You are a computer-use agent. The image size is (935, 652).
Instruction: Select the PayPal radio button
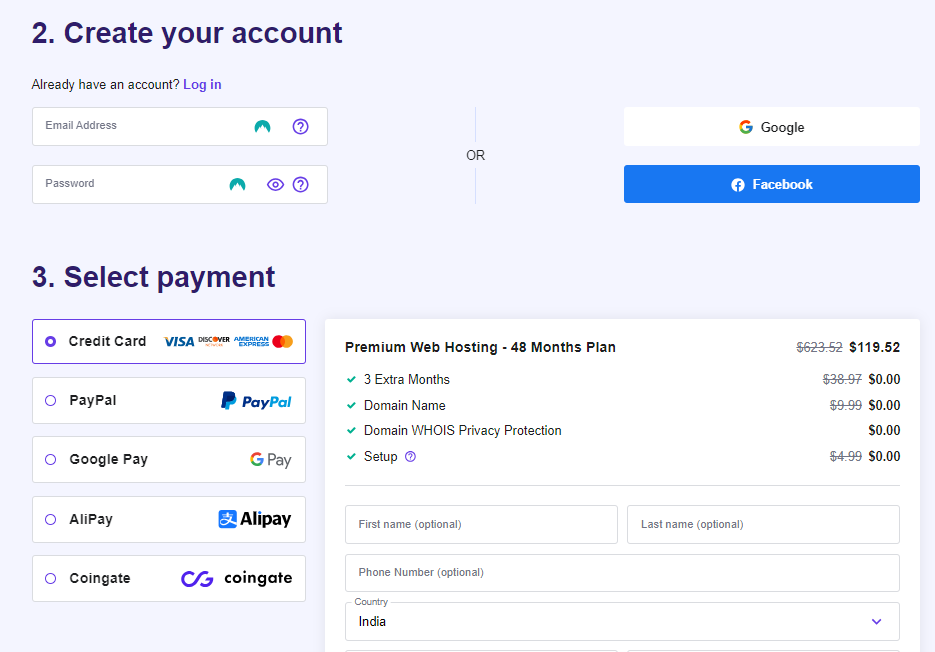click(51, 401)
